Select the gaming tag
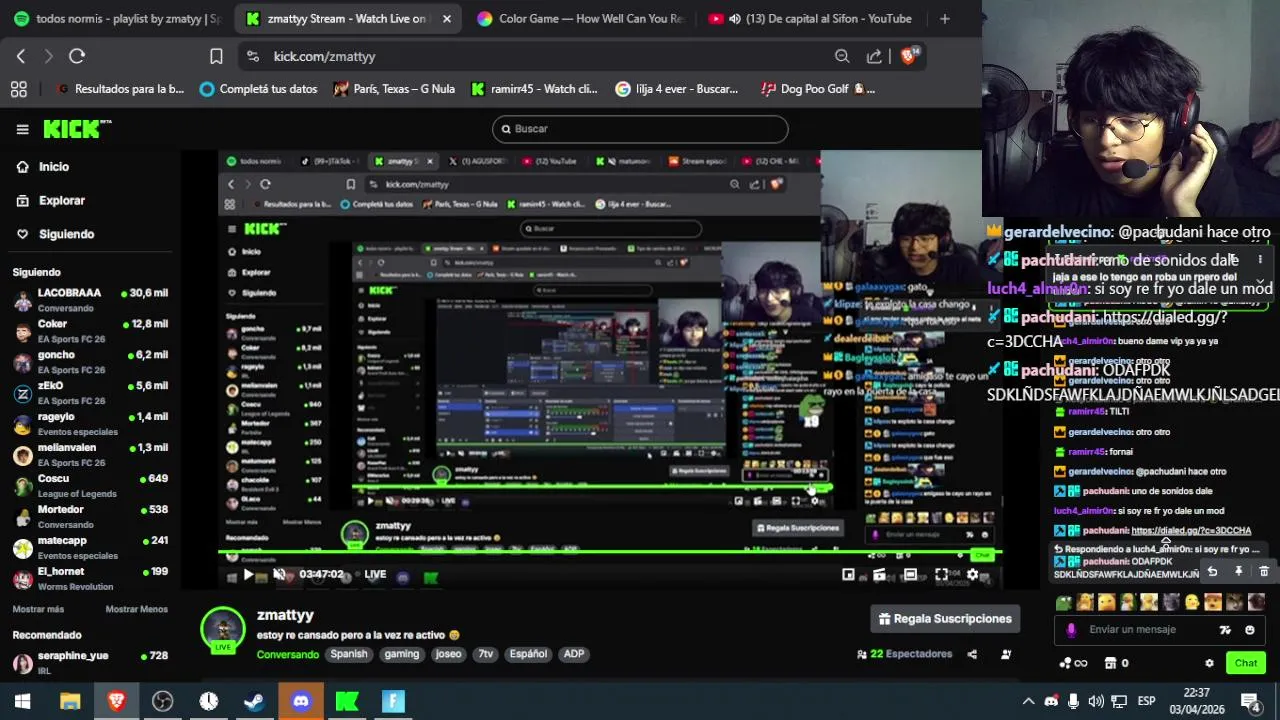The image size is (1280, 720). (x=402, y=654)
